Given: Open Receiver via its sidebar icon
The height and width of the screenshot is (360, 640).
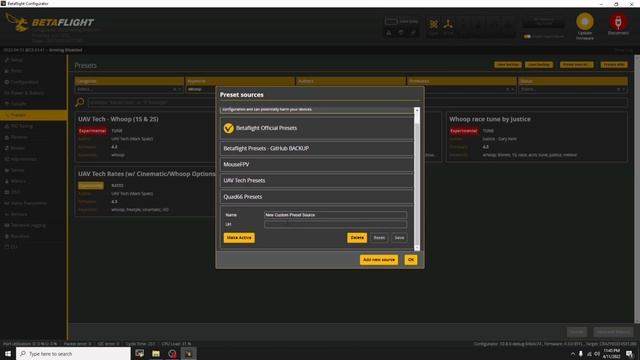Looking at the screenshot, I should coord(7,137).
